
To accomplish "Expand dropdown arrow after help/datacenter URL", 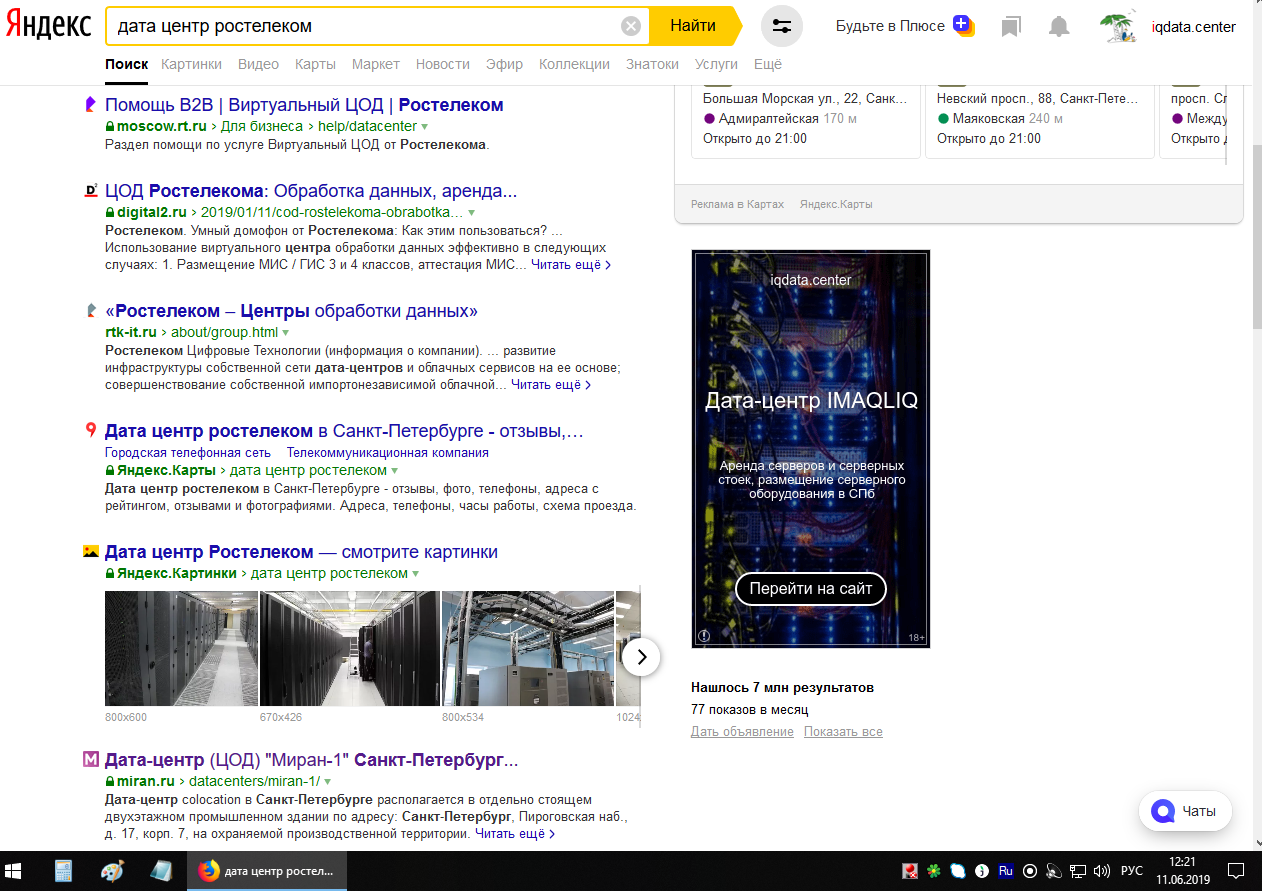I will tap(425, 127).
